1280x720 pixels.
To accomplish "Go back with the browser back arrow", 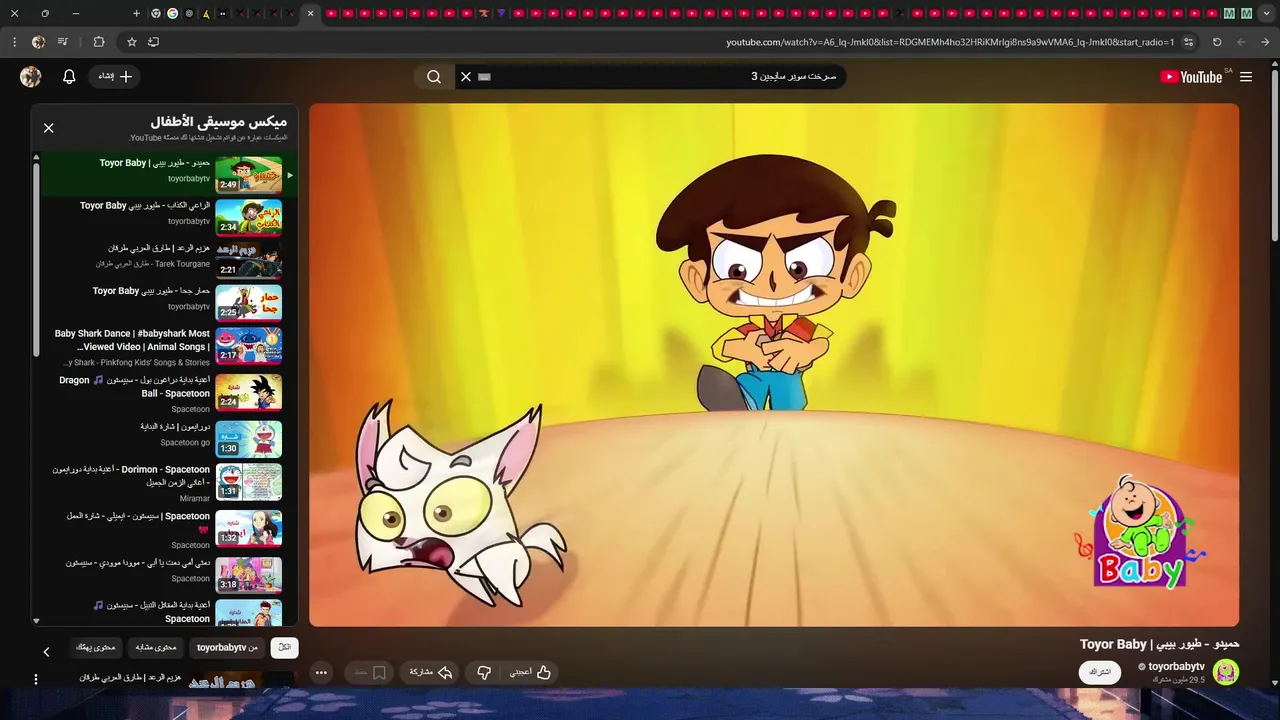I will pos(1266,42).
